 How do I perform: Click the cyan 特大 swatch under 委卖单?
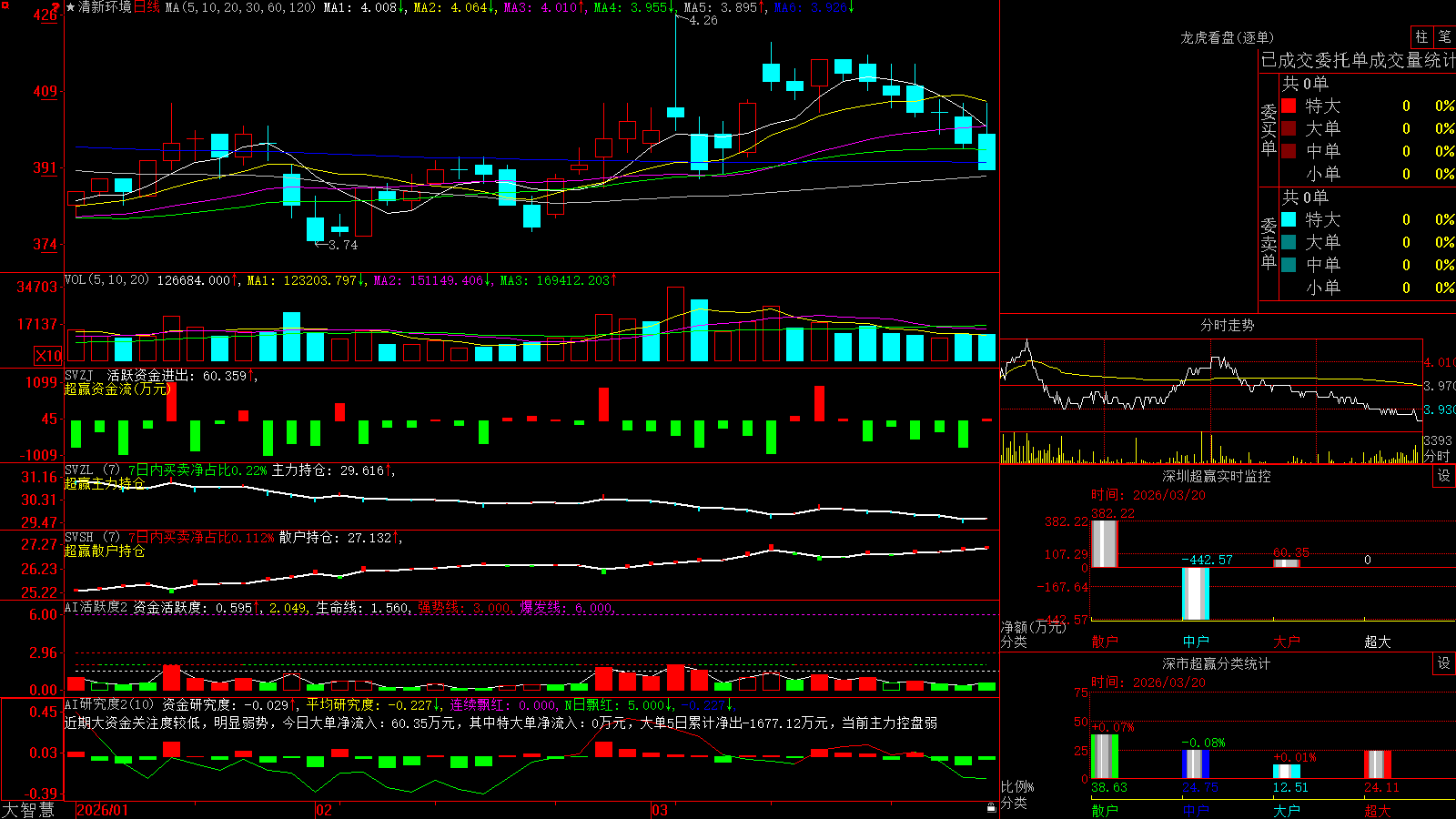[1289, 219]
